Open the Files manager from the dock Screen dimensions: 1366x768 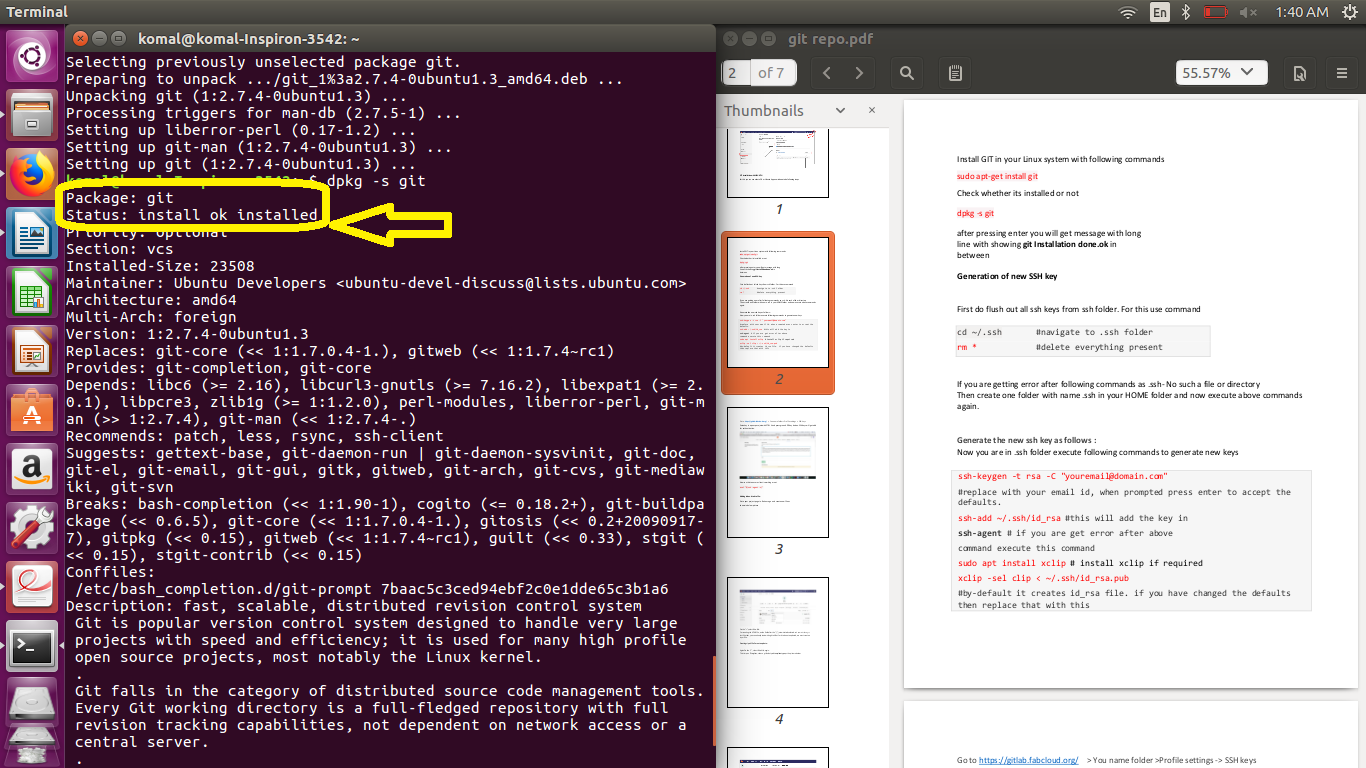(x=32, y=114)
